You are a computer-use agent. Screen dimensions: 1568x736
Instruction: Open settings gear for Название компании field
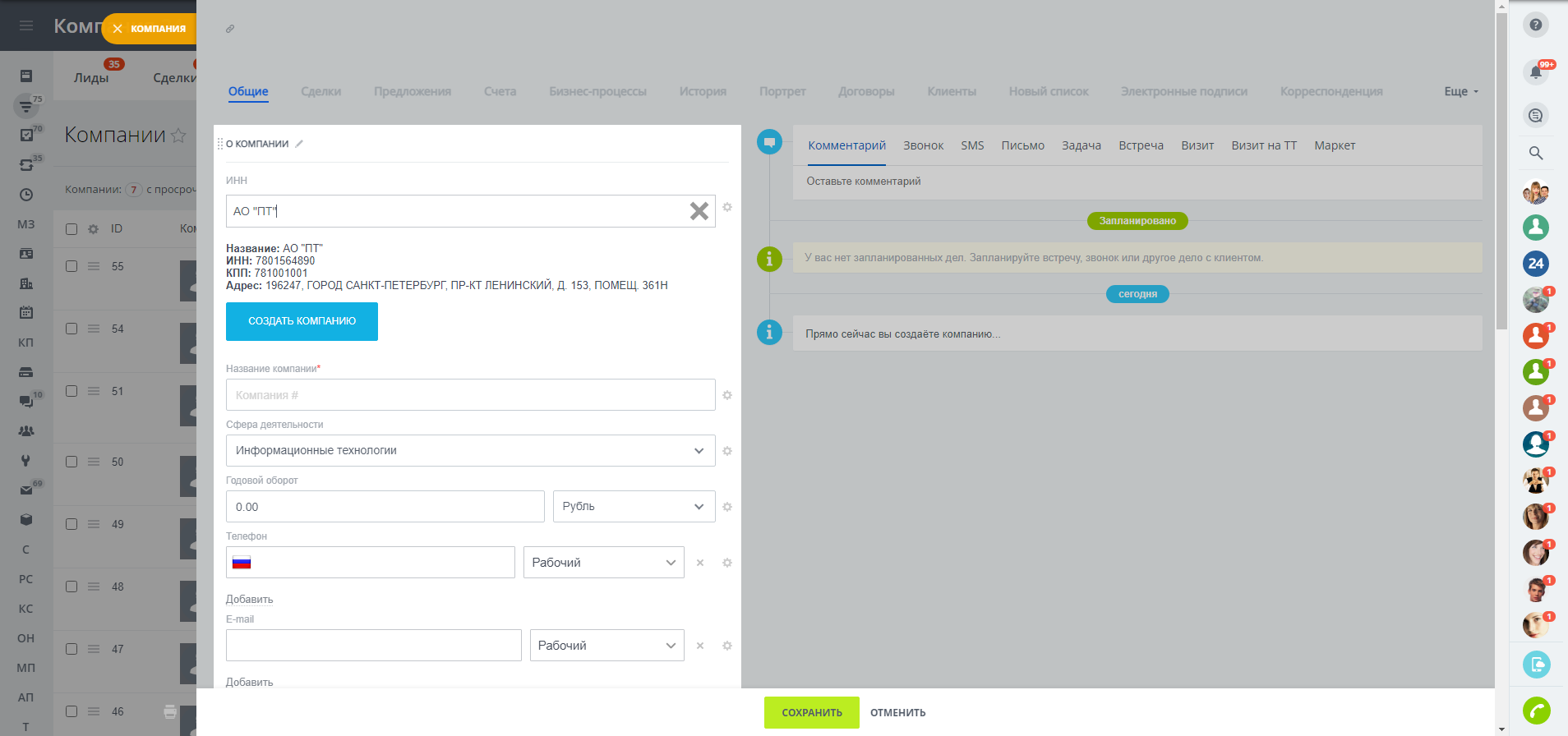coord(727,395)
